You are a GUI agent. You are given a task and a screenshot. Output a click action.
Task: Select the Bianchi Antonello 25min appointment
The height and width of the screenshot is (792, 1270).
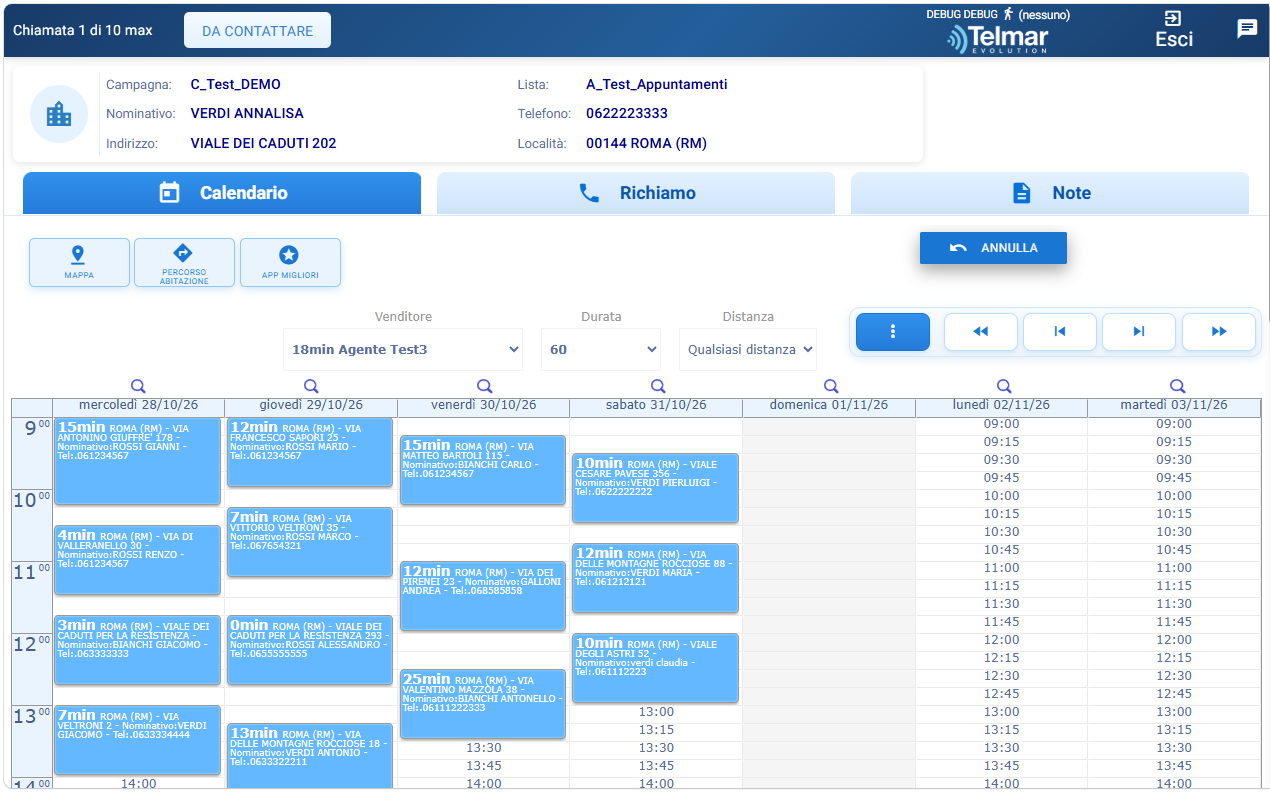tap(483, 704)
